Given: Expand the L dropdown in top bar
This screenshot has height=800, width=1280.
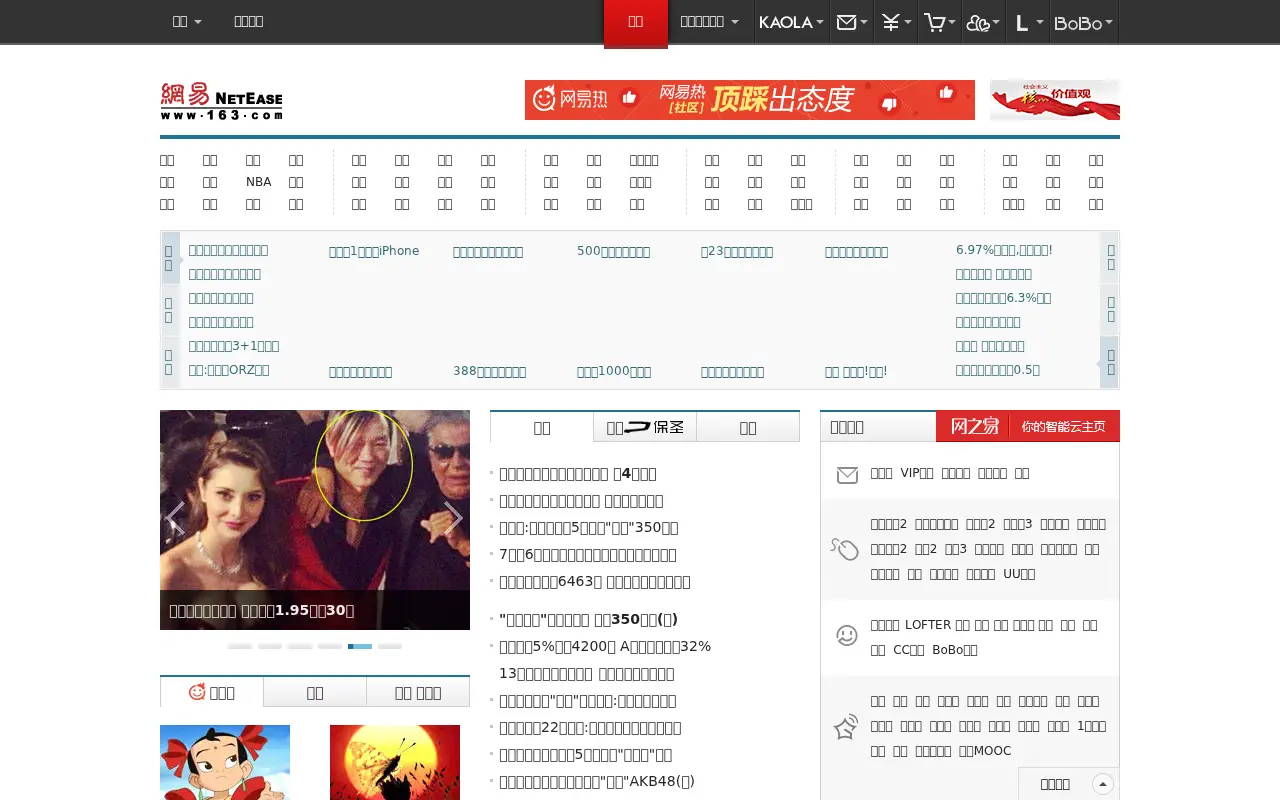Looking at the screenshot, I should (1029, 22).
